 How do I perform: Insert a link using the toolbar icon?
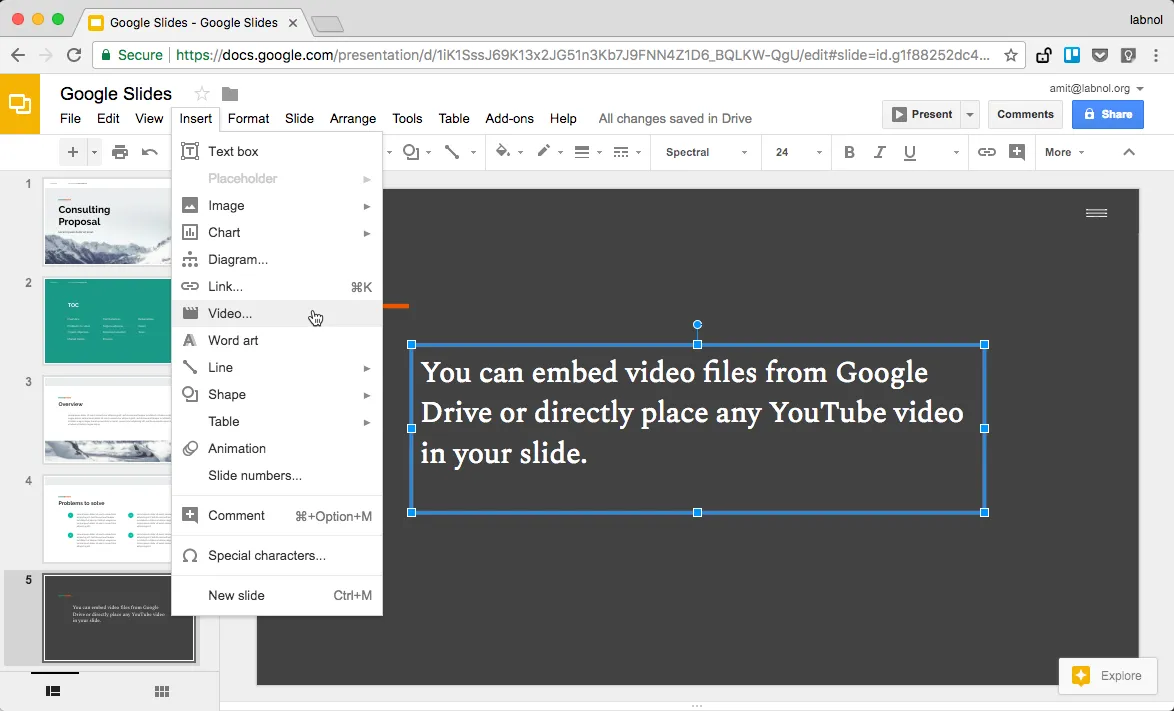tap(988, 152)
